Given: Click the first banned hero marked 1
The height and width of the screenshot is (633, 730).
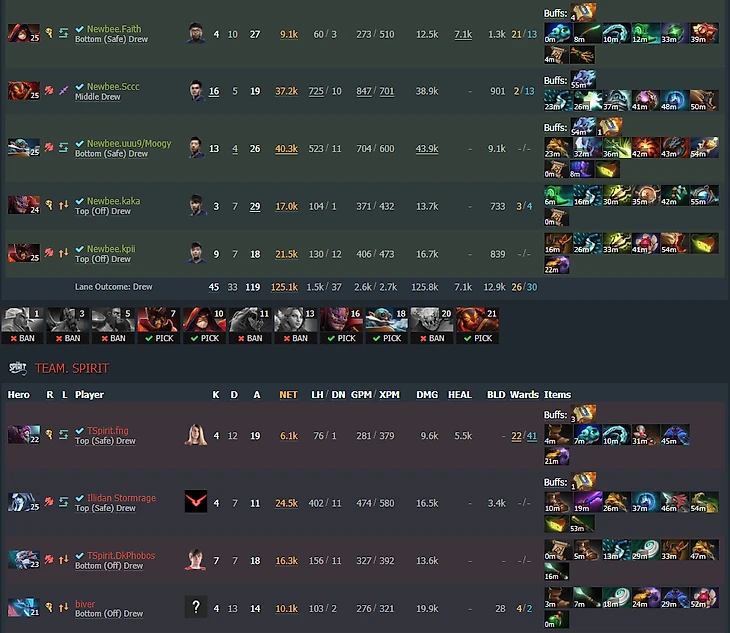Looking at the screenshot, I should point(22,325).
